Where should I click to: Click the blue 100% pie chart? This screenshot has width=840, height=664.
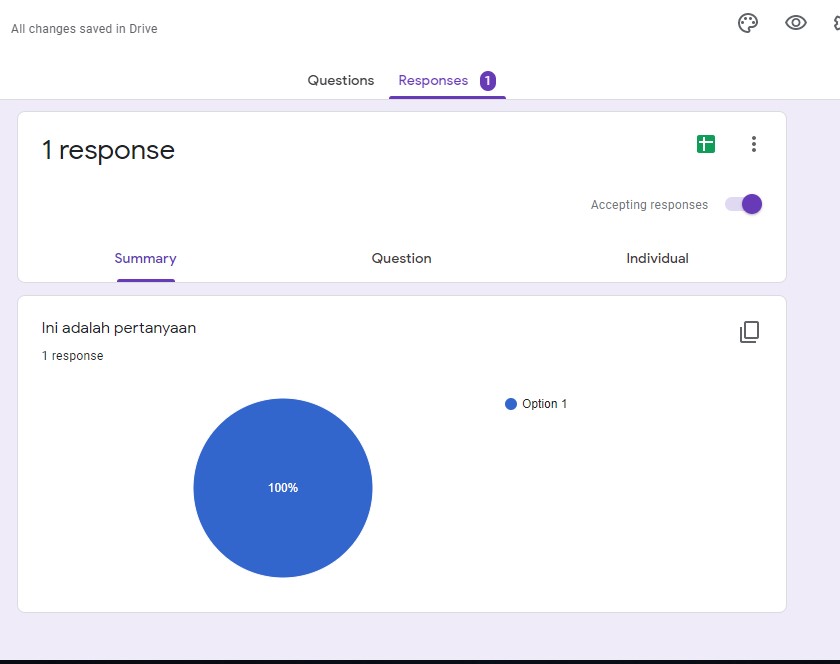pyautogui.click(x=283, y=488)
